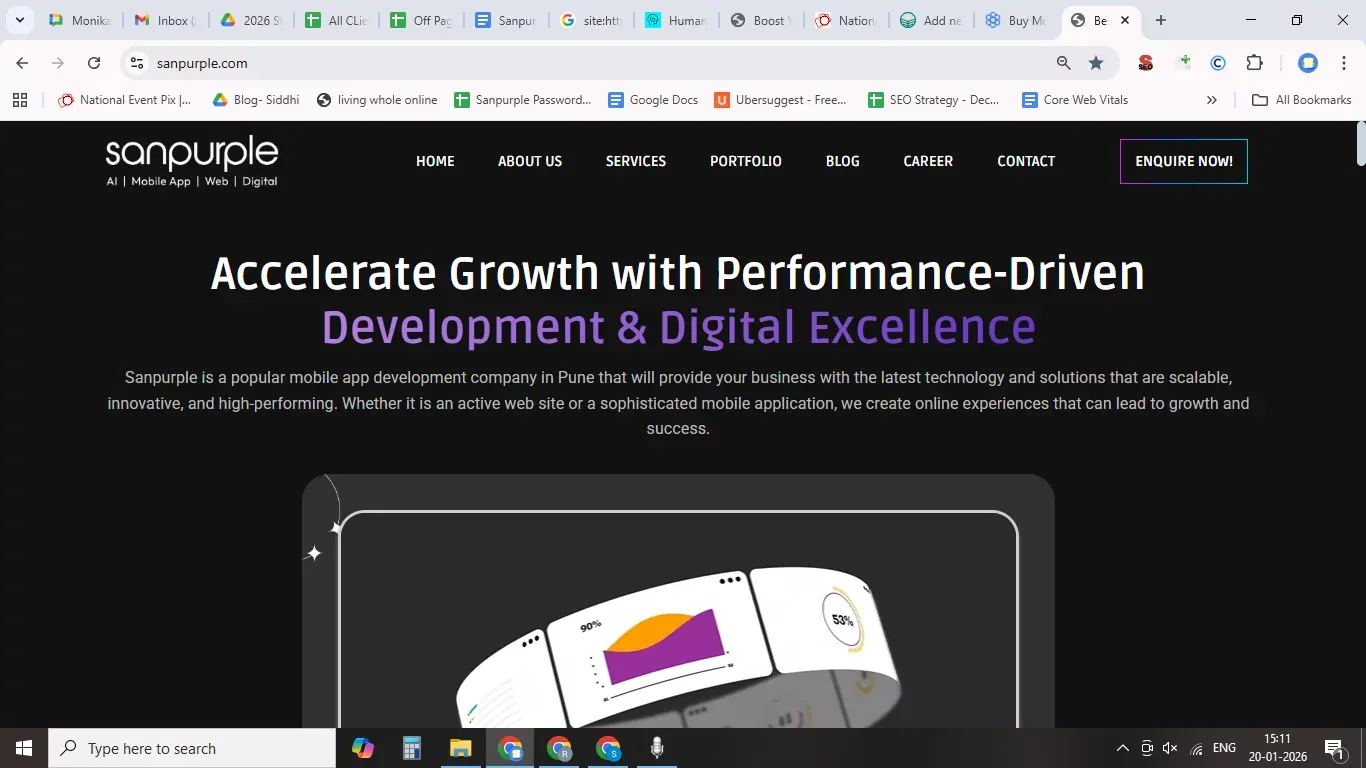Open the All Bookmarks folder

1301,100
